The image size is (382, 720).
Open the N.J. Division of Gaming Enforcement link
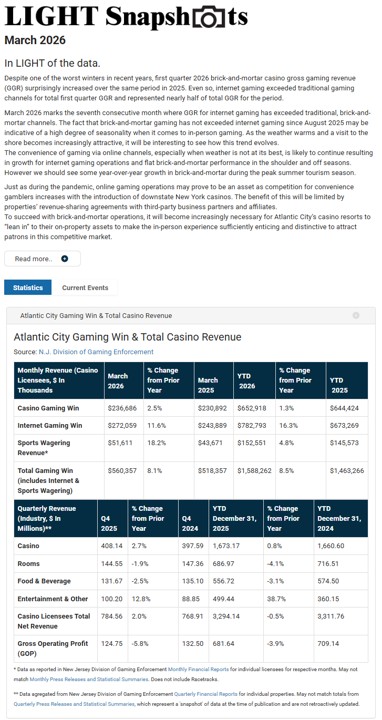96,352
